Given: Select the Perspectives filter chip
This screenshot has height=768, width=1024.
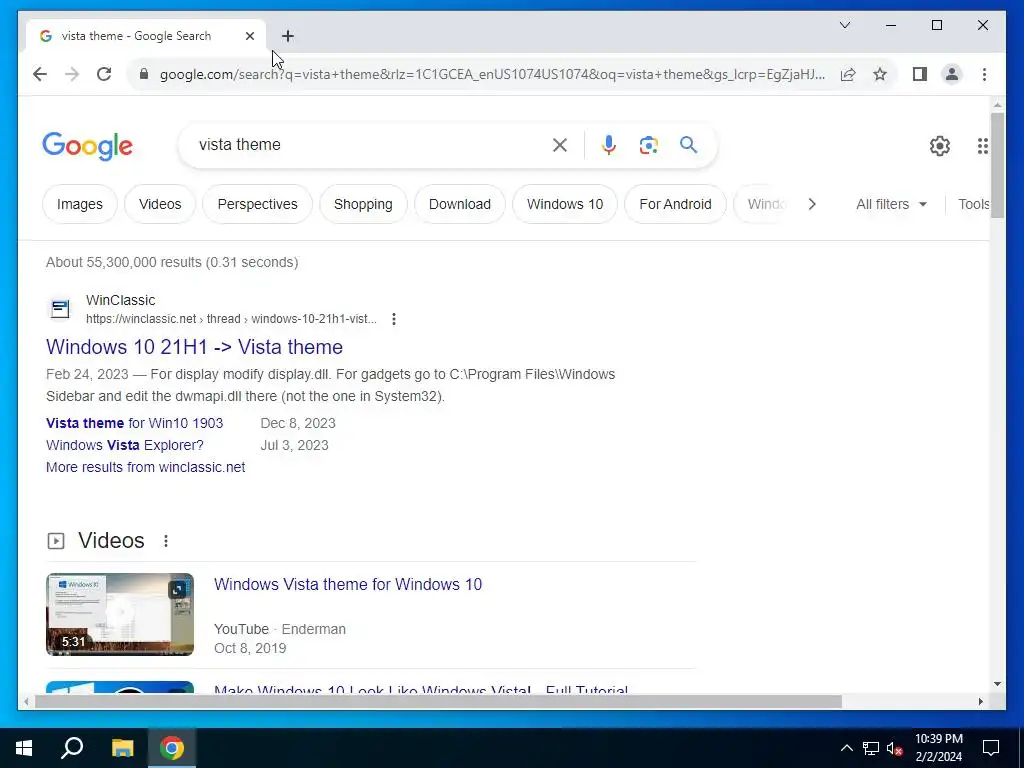Looking at the screenshot, I should pos(257,204).
